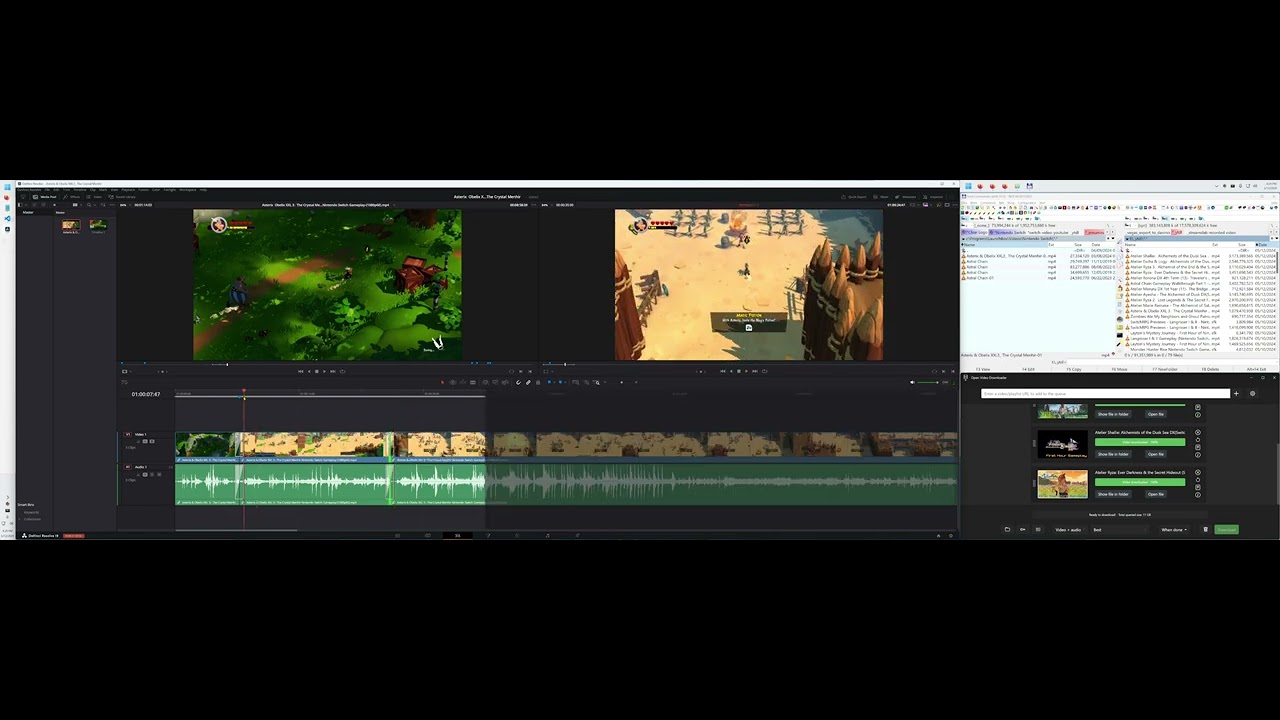Toggle the Media Pool panel button
The height and width of the screenshot is (720, 1280).
tap(44, 197)
